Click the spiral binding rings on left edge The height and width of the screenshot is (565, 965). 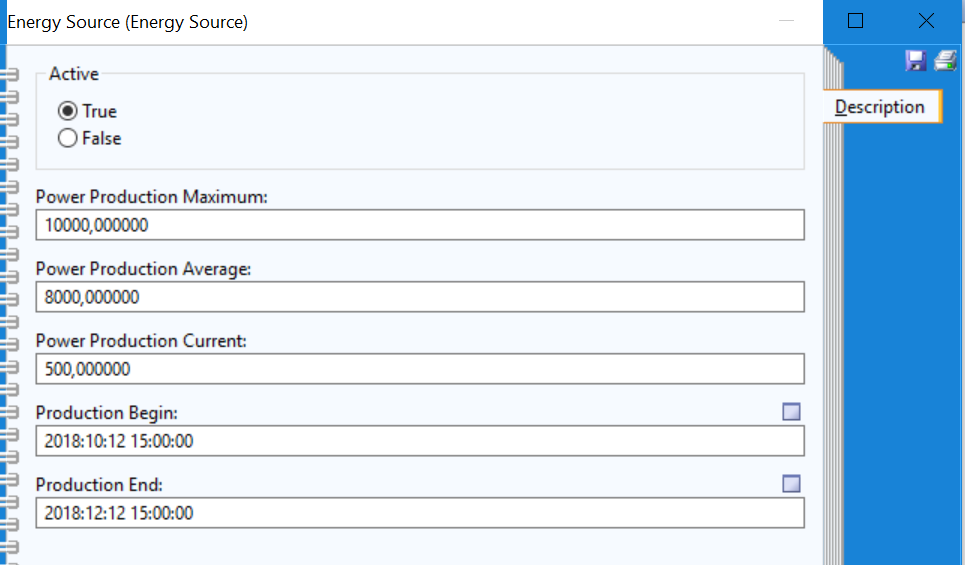coord(9,308)
